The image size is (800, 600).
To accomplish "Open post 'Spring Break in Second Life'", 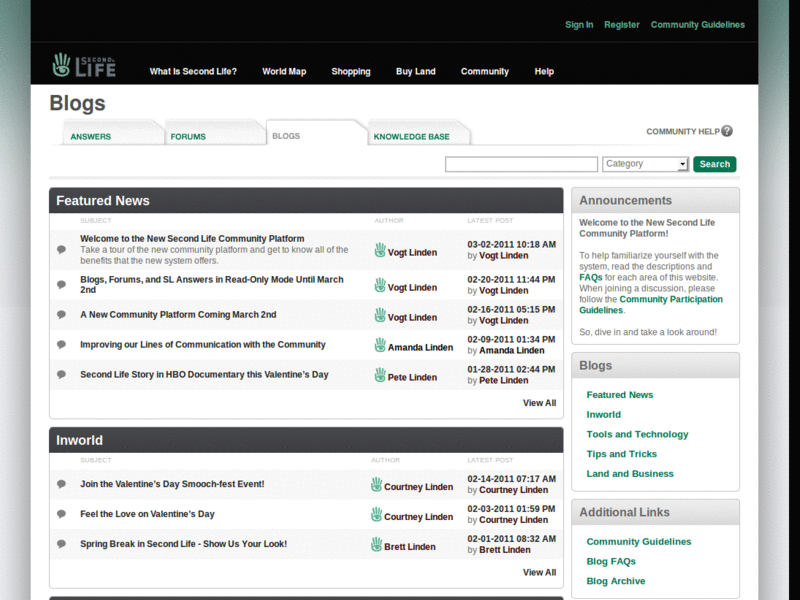I will pyautogui.click(x=184, y=544).
